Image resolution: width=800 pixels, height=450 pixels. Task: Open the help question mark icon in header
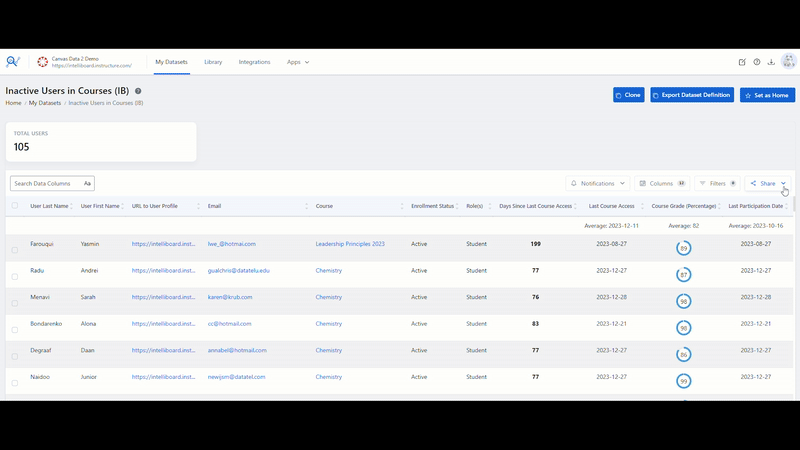[757, 62]
